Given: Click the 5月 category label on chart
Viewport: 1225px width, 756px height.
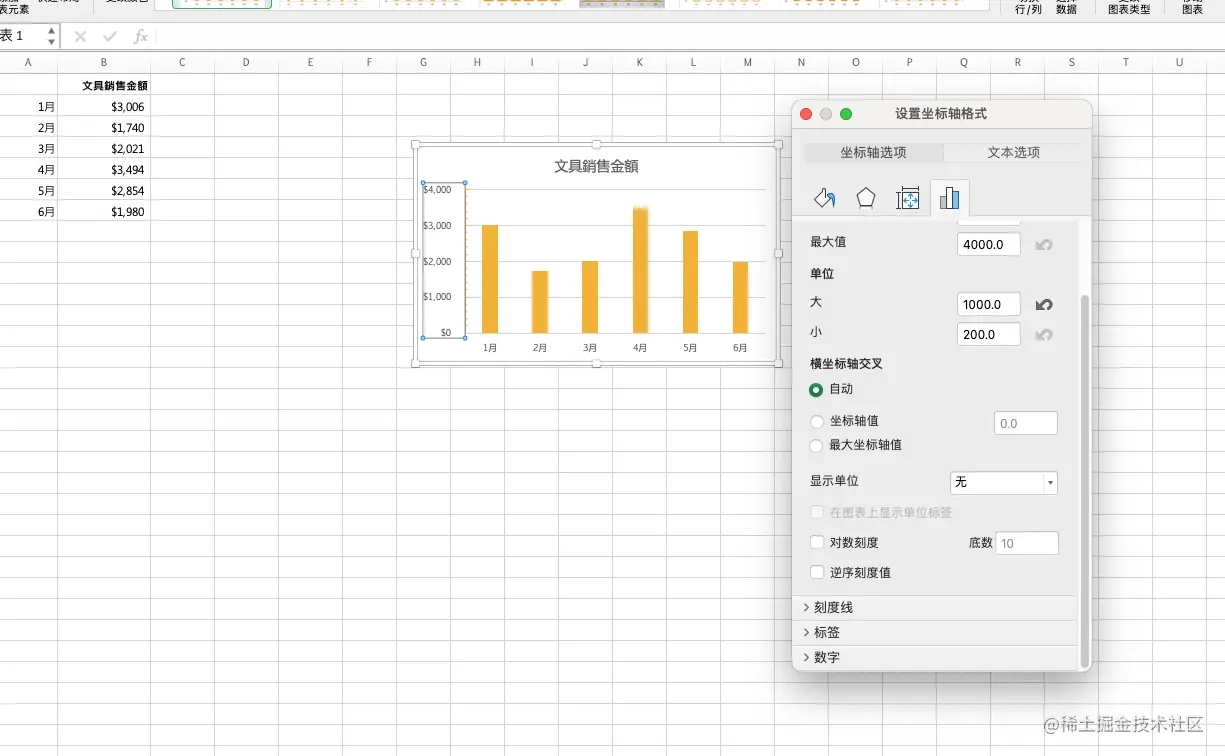Looking at the screenshot, I should click(x=690, y=348).
